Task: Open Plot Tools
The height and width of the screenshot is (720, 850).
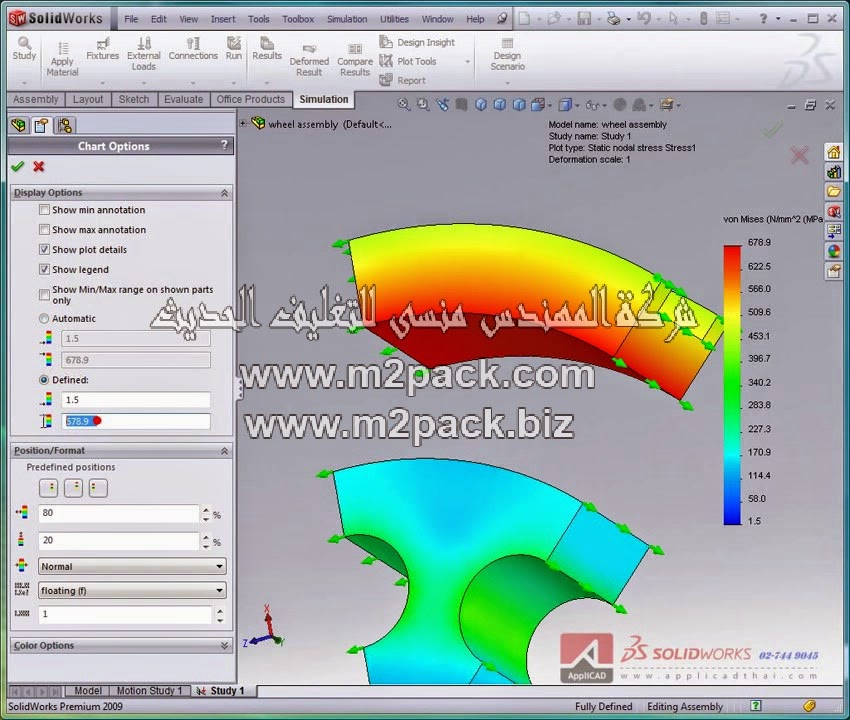Action: click(408, 61)
